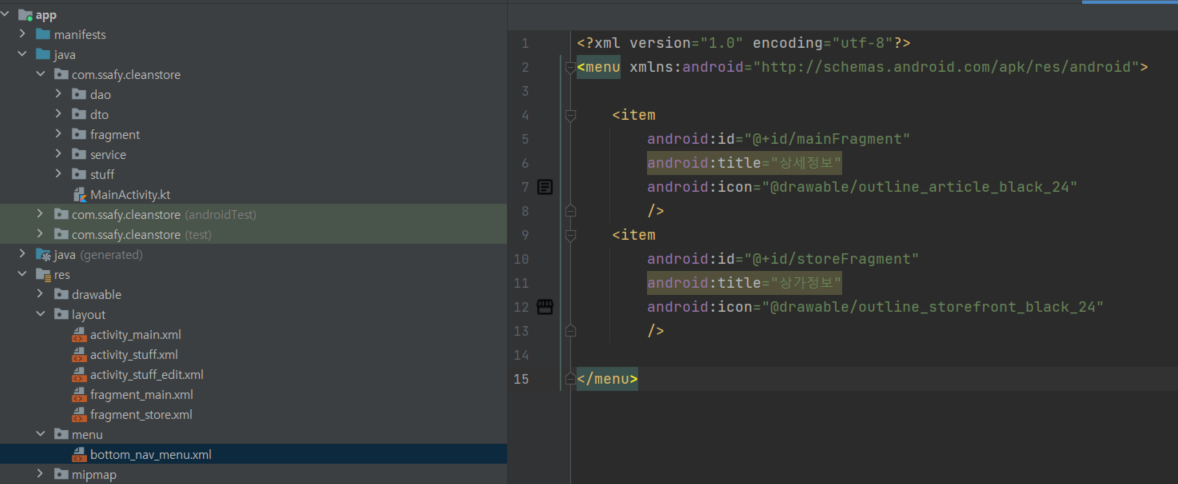Click fold end marker on line 13
The width and height of the screenshot is (1178, 484).
tap(570, 331)
